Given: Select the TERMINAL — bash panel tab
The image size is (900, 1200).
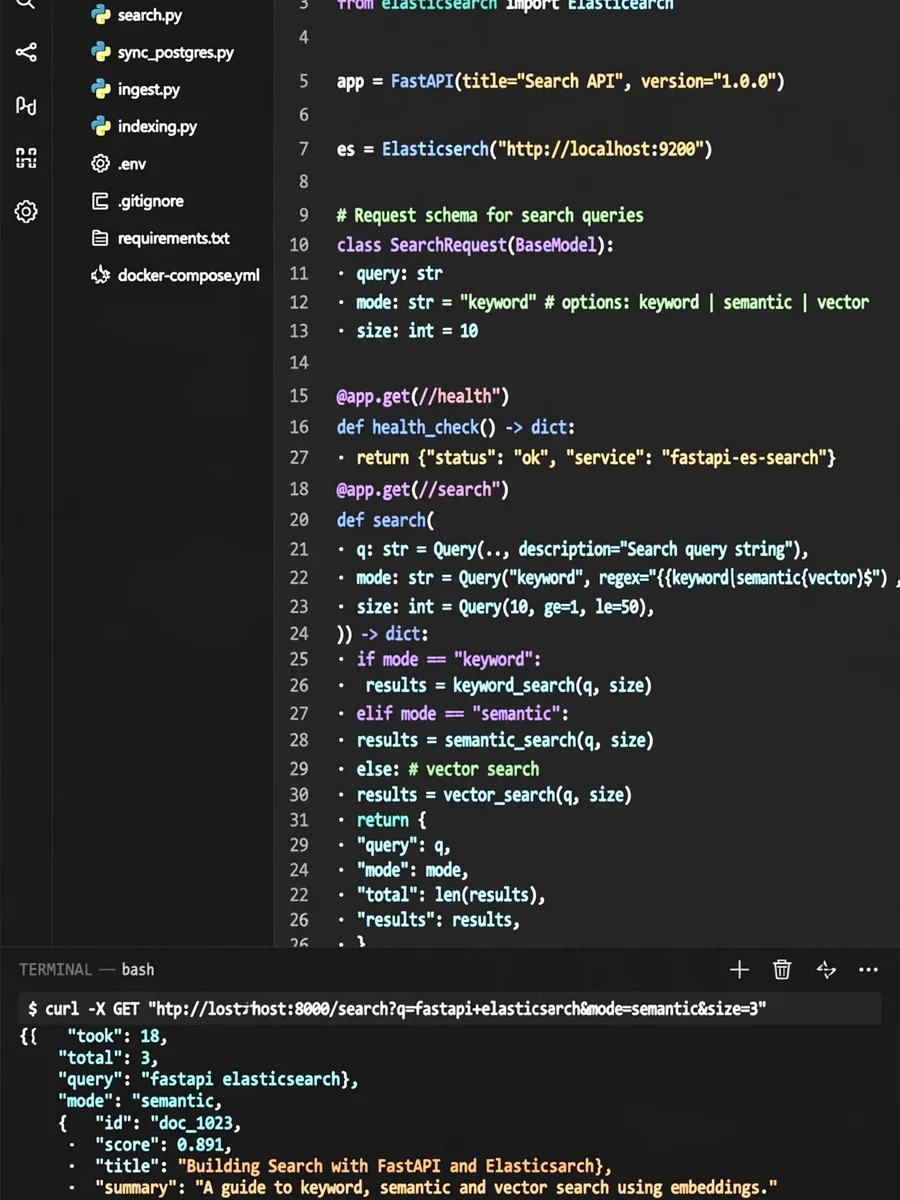Looking at the screenshot, I should tap(87, 969).
